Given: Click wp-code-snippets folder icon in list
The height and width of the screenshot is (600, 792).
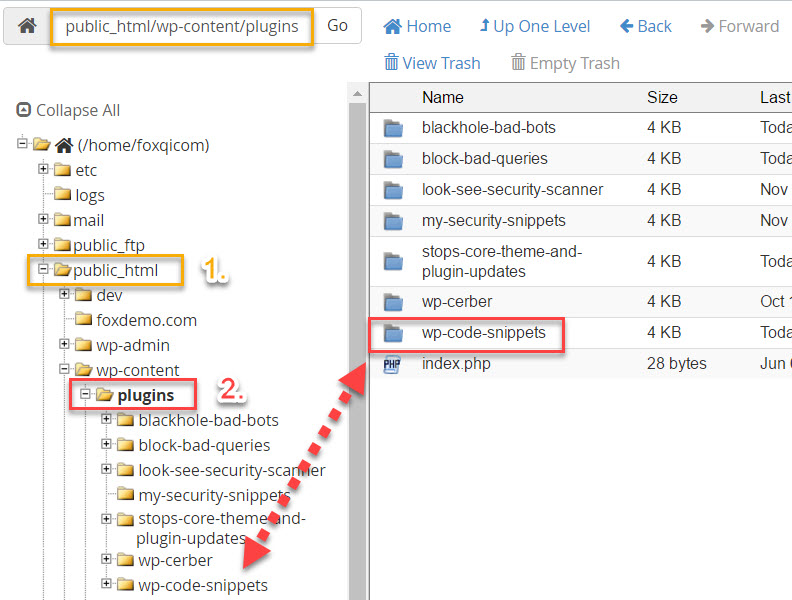Looking at the screenshot, I should pos(393,333).
